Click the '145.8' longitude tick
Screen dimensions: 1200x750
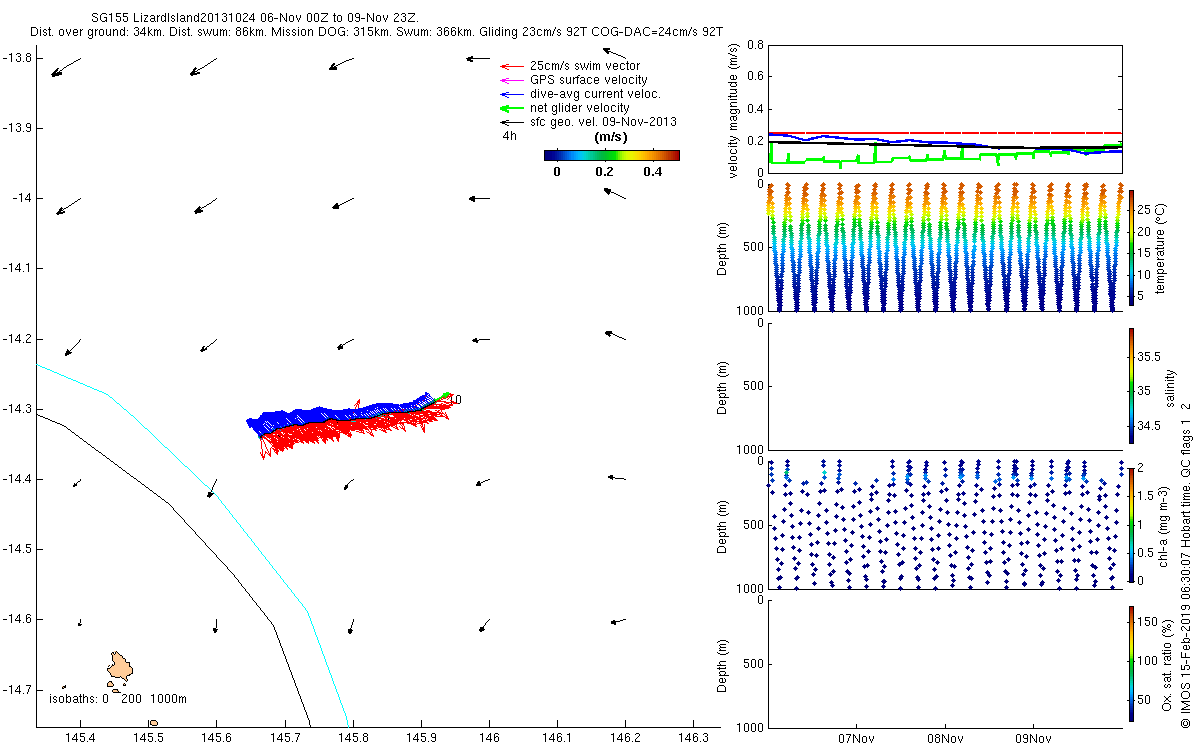pyautogui.click(x=352, y=738)
